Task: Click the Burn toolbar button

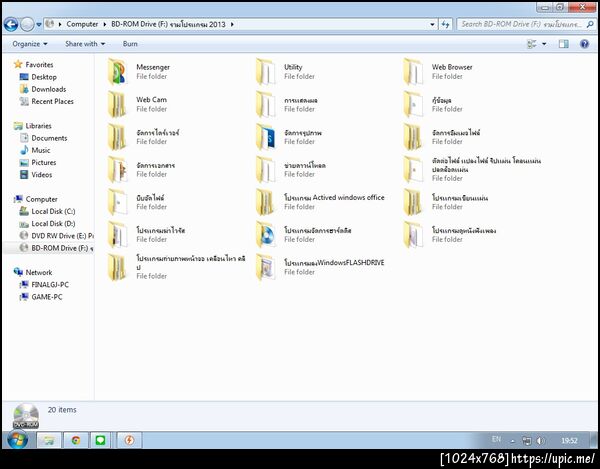Action: 130,44
